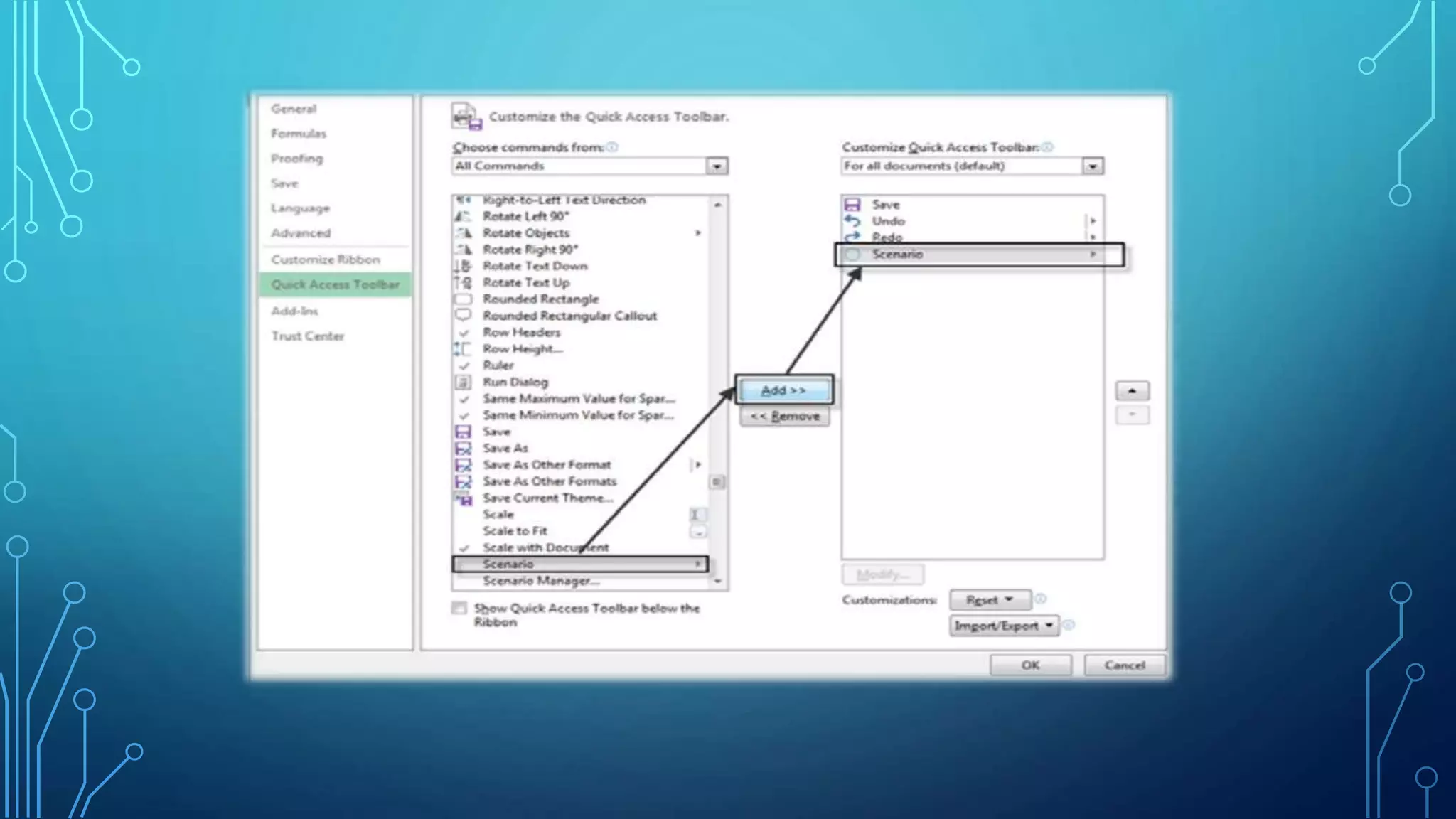
Task: Click the Rounded Rectangular Callout icon
Action: 463,315
